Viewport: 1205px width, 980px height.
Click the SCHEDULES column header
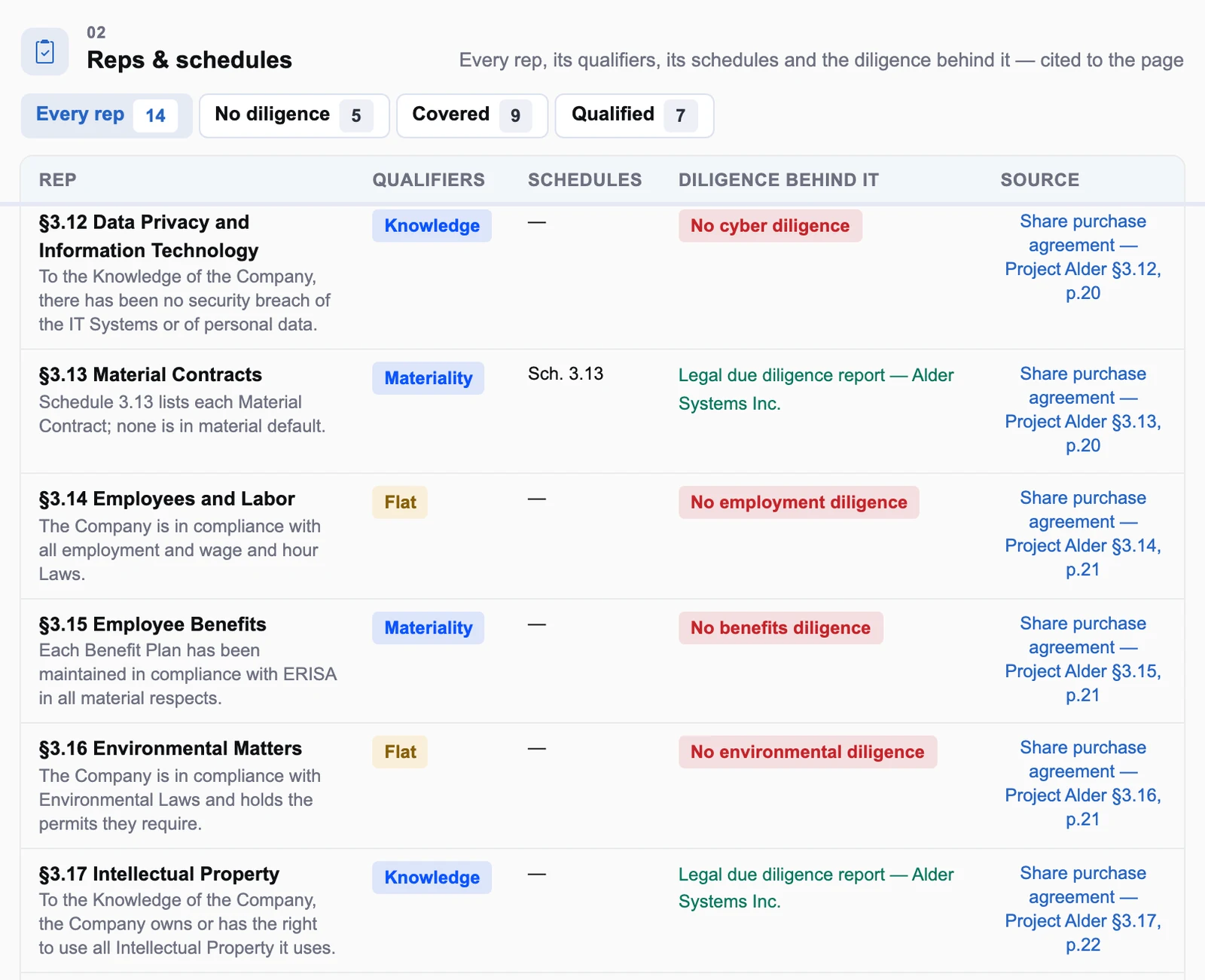pyautogui.click(x=585, y=180)
